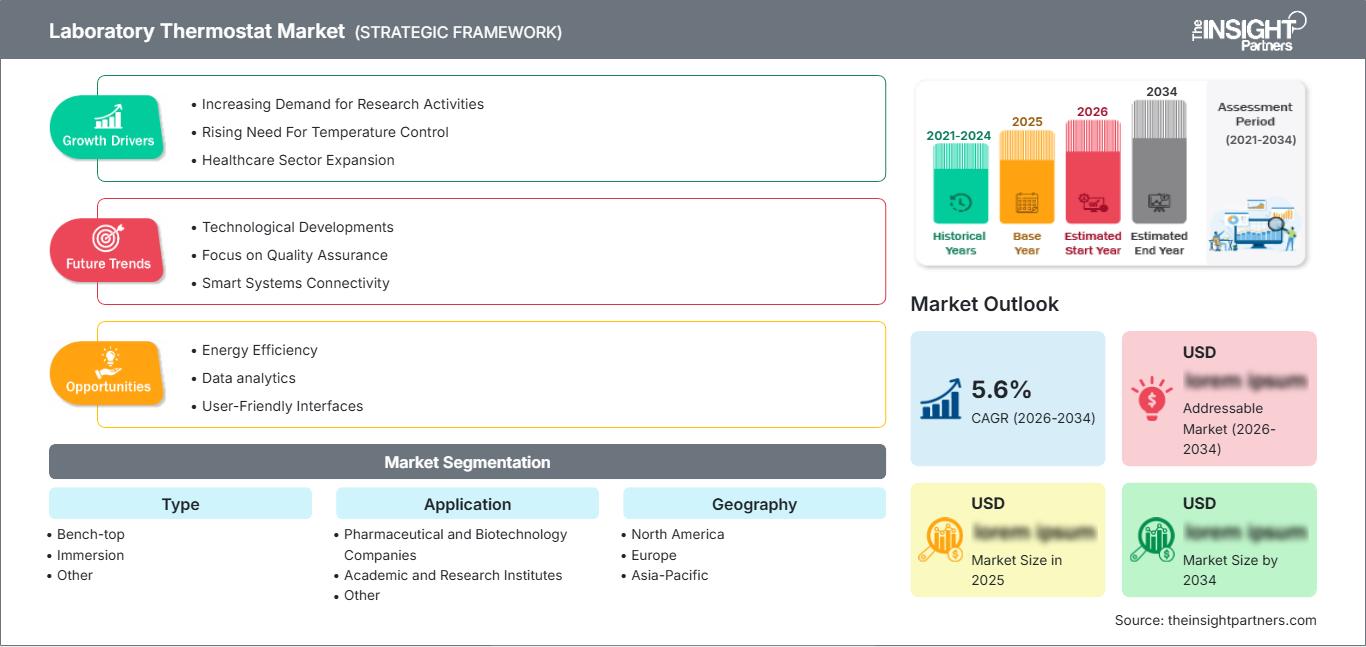
Task: Click the Historical Years clock icon
Action: pyautogui.click(x=960, y=203)
